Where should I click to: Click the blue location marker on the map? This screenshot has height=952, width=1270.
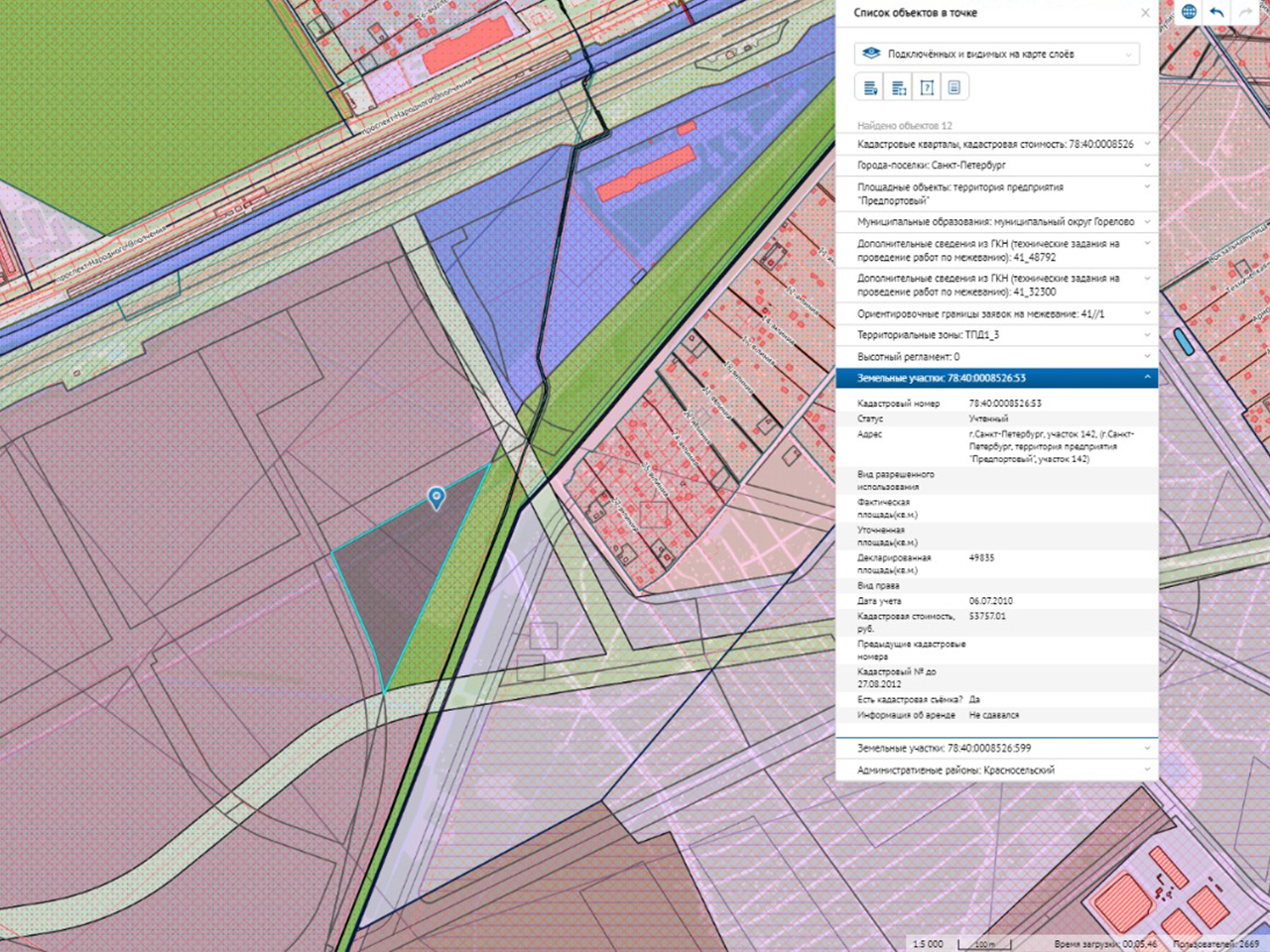tap(436, 497)
